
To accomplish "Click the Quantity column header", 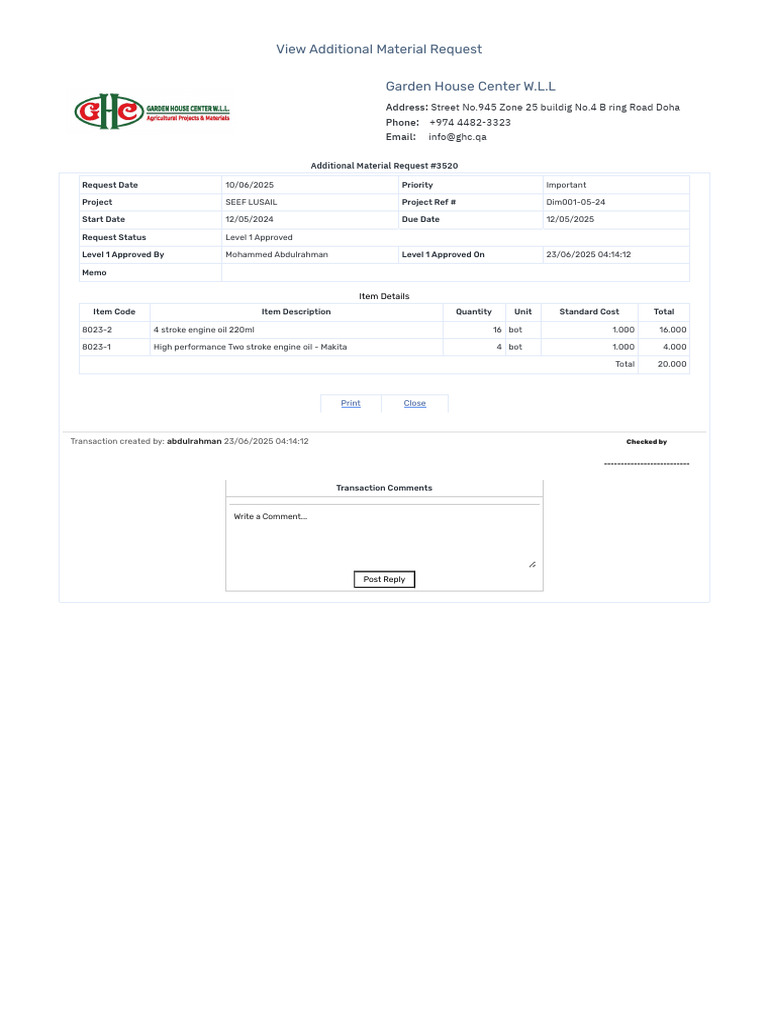I will [x=474, y=312].
